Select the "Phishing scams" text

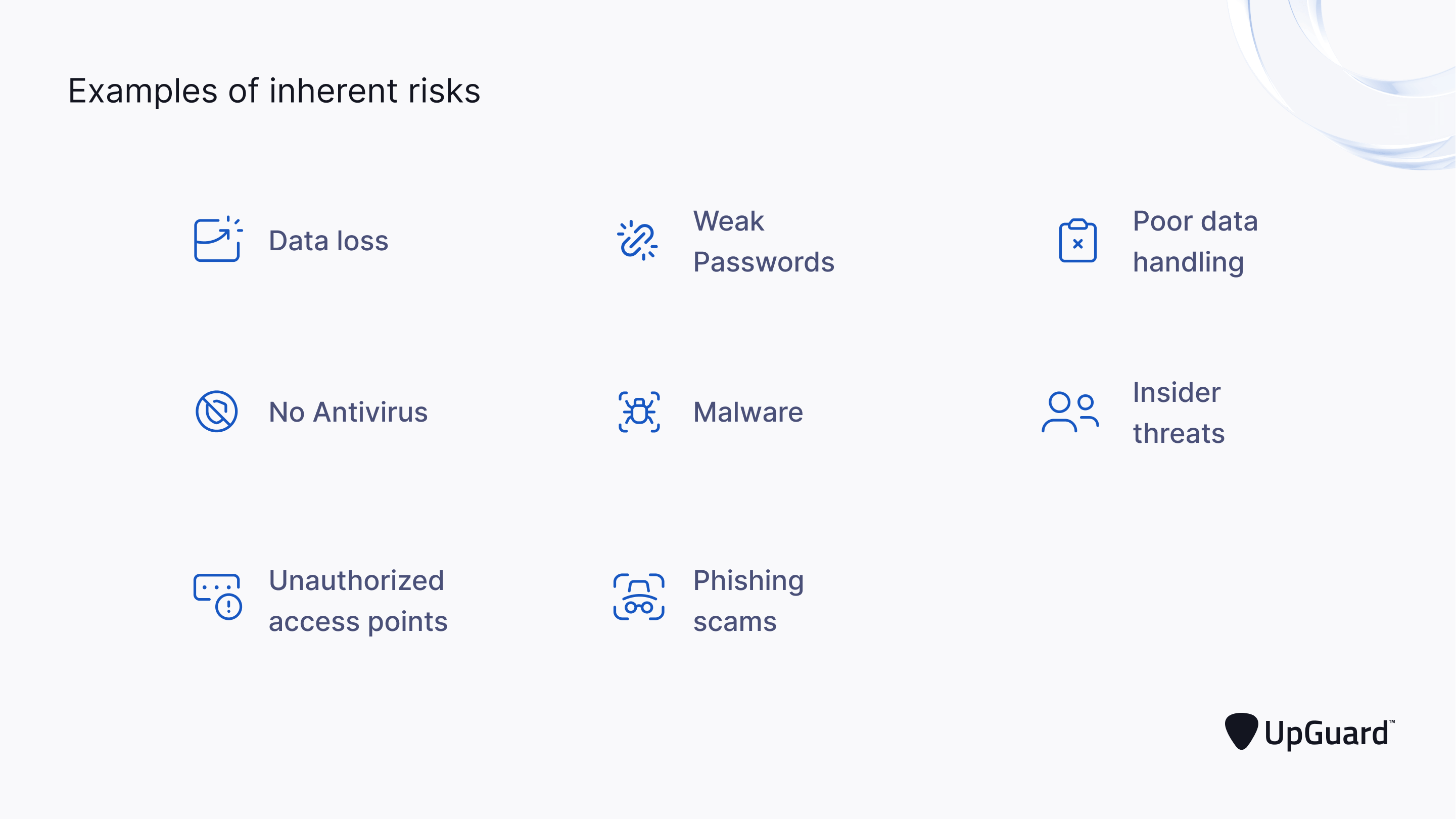click(x=748, y=601)
